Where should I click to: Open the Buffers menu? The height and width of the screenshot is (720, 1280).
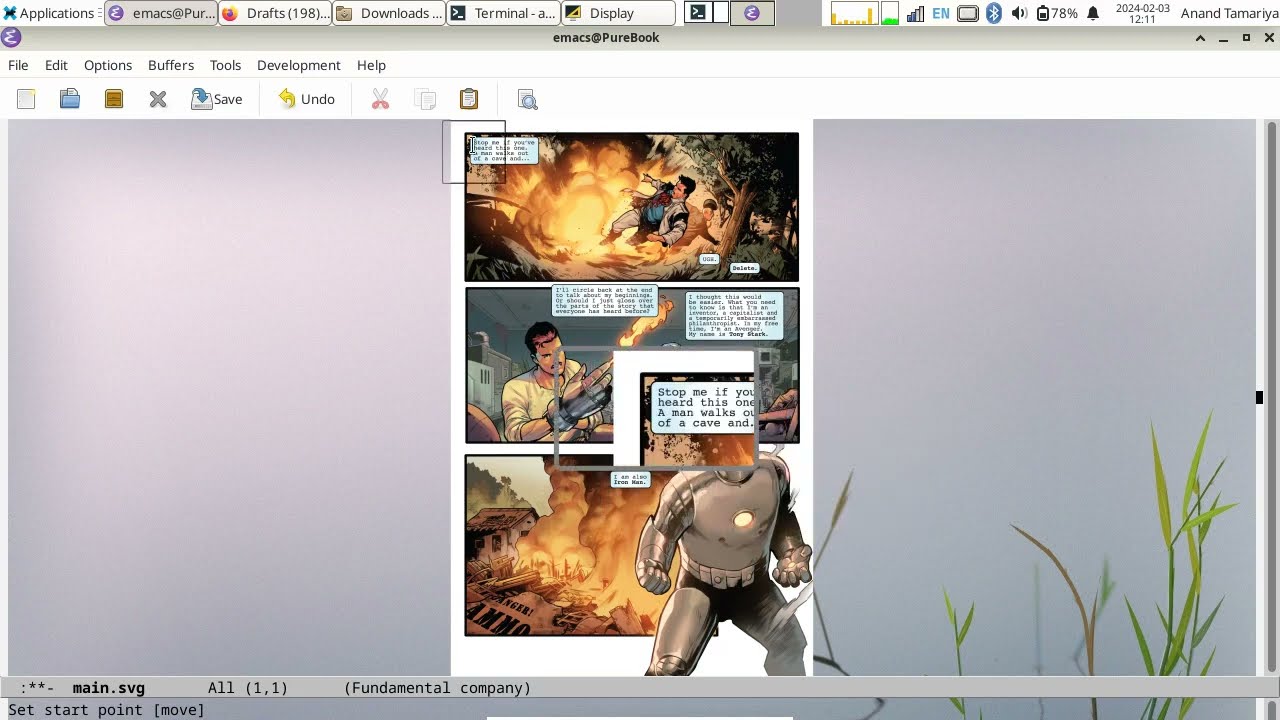click(x=171, y=65)
